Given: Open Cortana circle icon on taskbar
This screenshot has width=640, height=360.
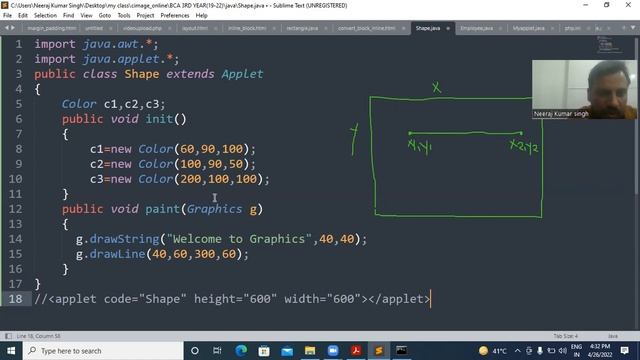Looking at the screenshot, I should point(195,351).
